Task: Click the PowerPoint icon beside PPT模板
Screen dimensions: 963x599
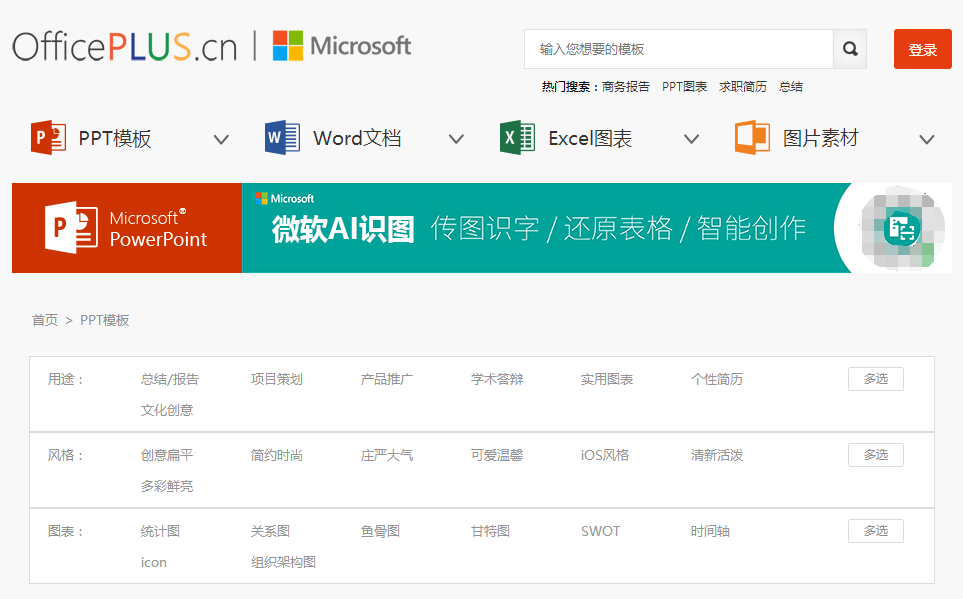Action: pos(49,138)
